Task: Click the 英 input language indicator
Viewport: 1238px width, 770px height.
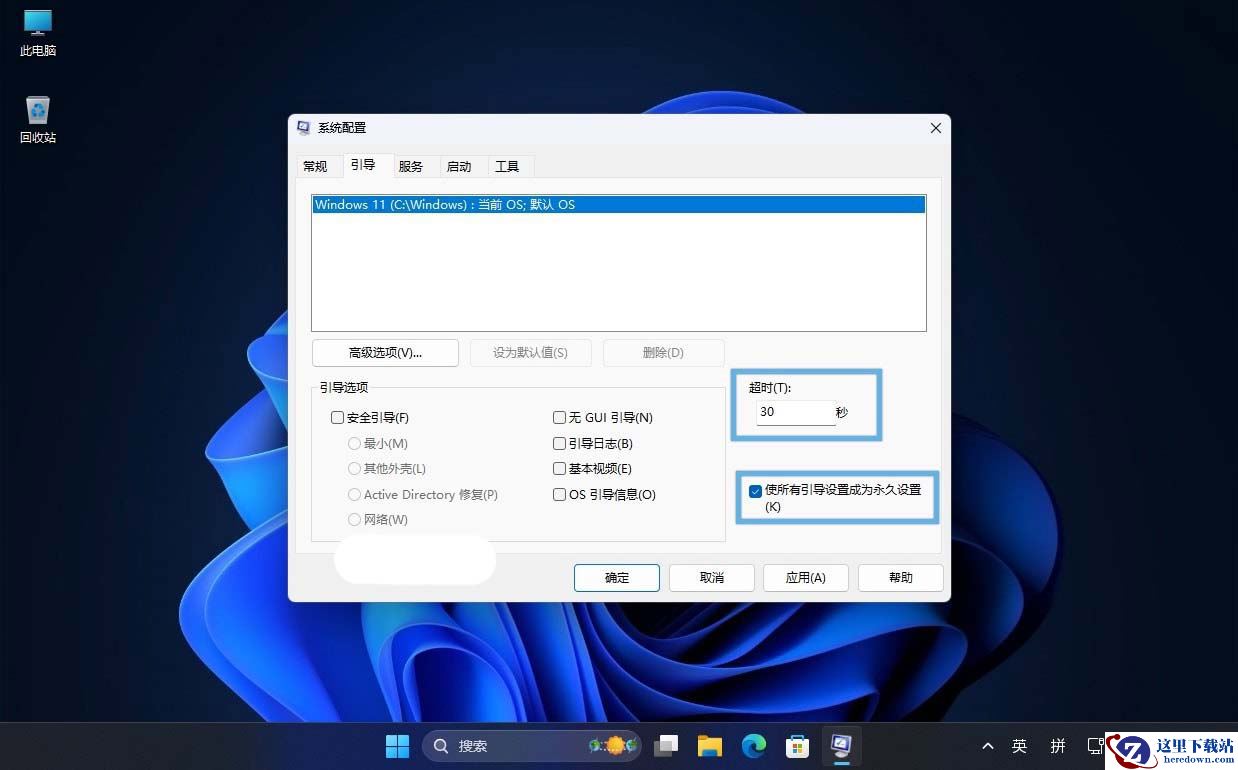Action: [1019, 746]
